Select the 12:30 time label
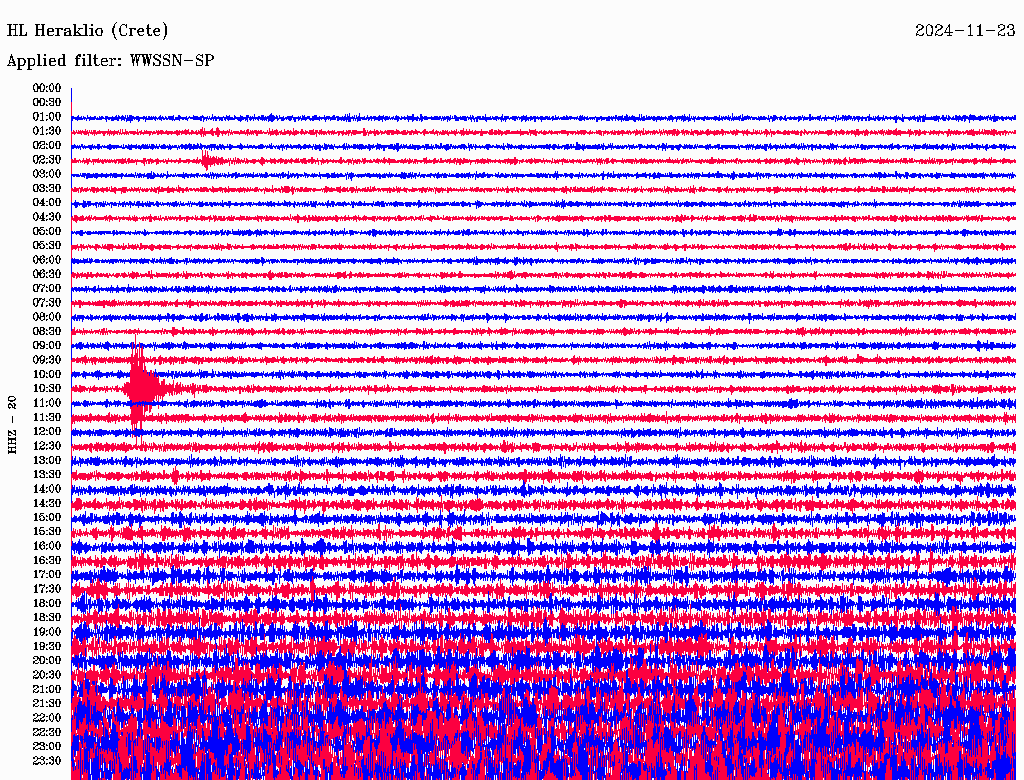This screenshot has width=1024, height=780. (46, 446)
